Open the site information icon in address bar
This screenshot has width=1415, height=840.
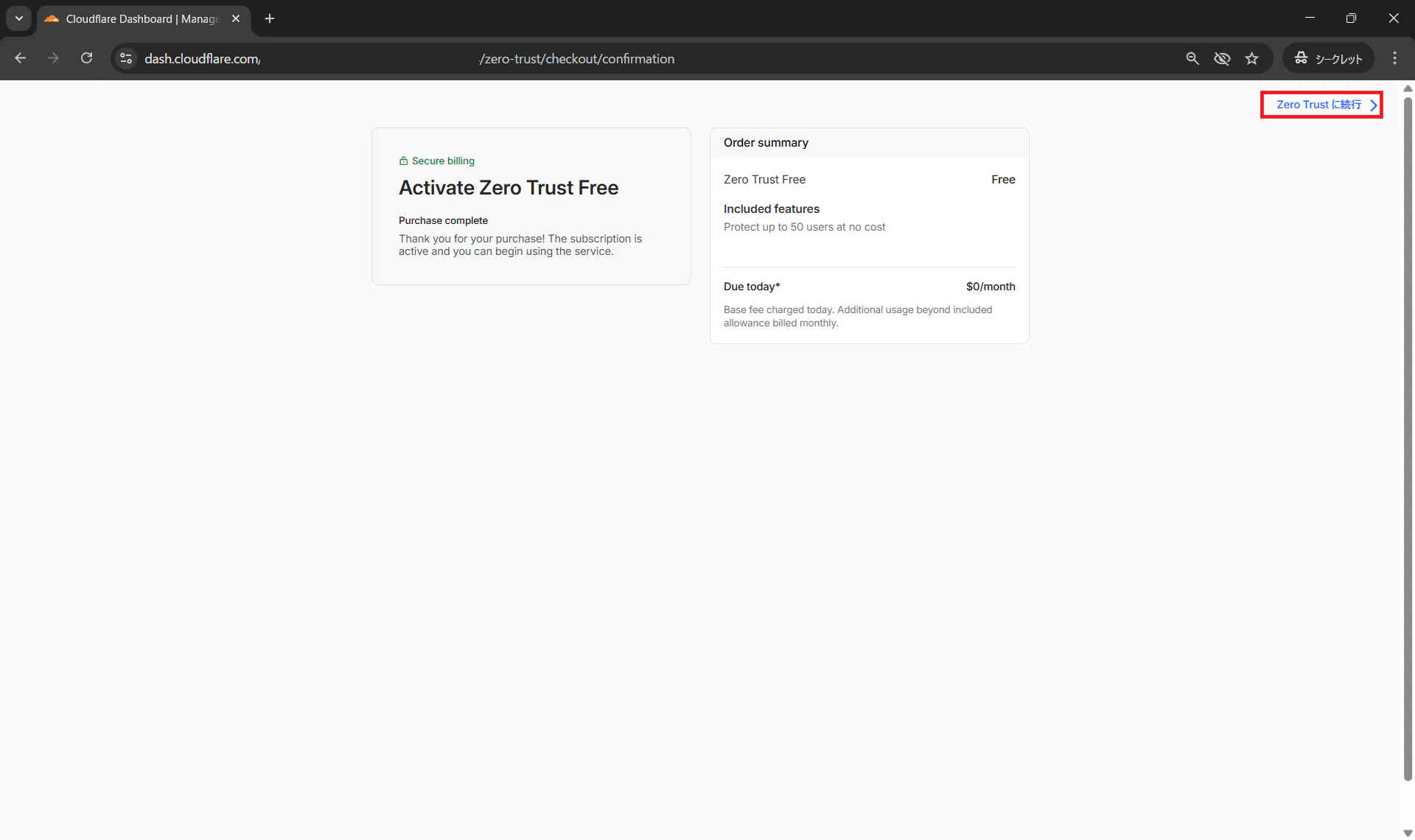(x=126, y=58)
